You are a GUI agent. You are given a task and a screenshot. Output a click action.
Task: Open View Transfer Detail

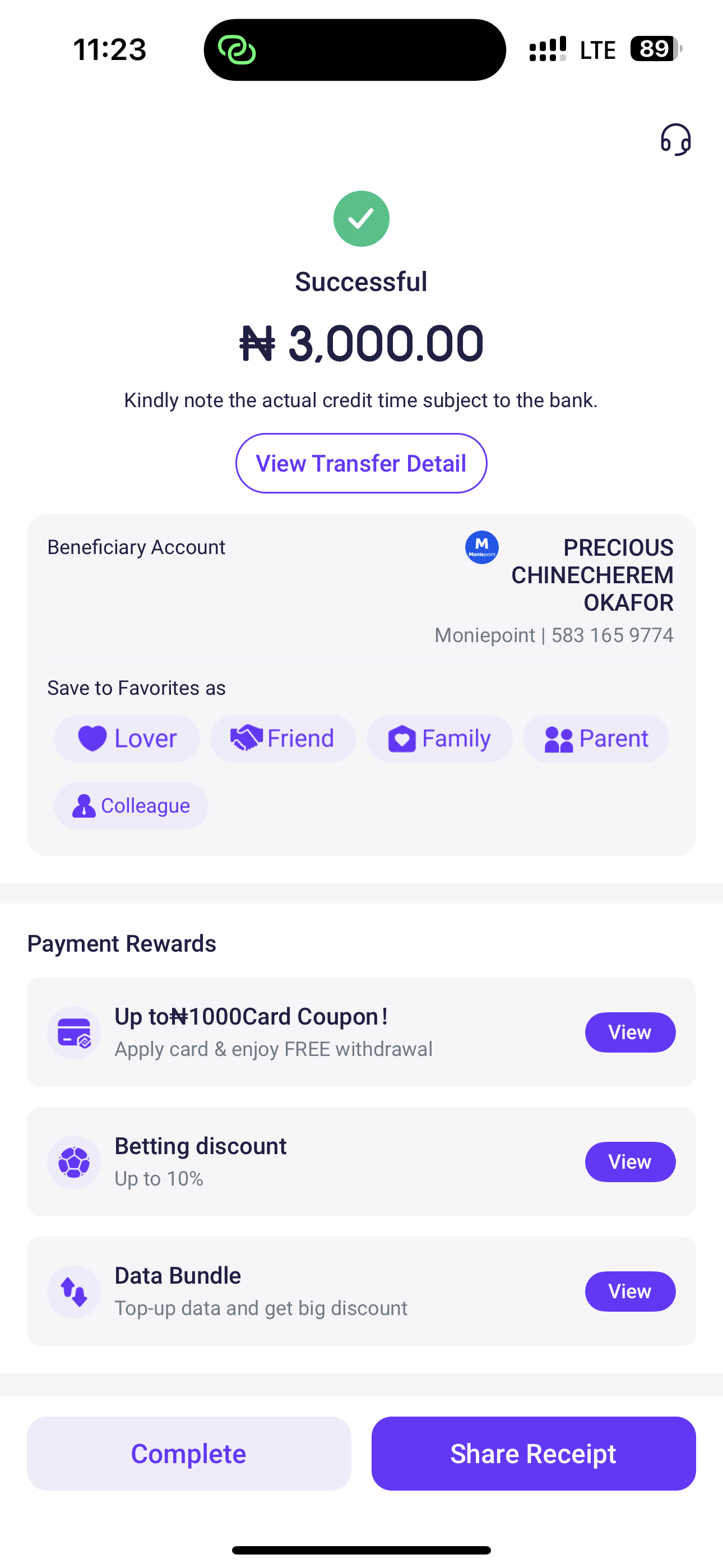click(361, 463)
